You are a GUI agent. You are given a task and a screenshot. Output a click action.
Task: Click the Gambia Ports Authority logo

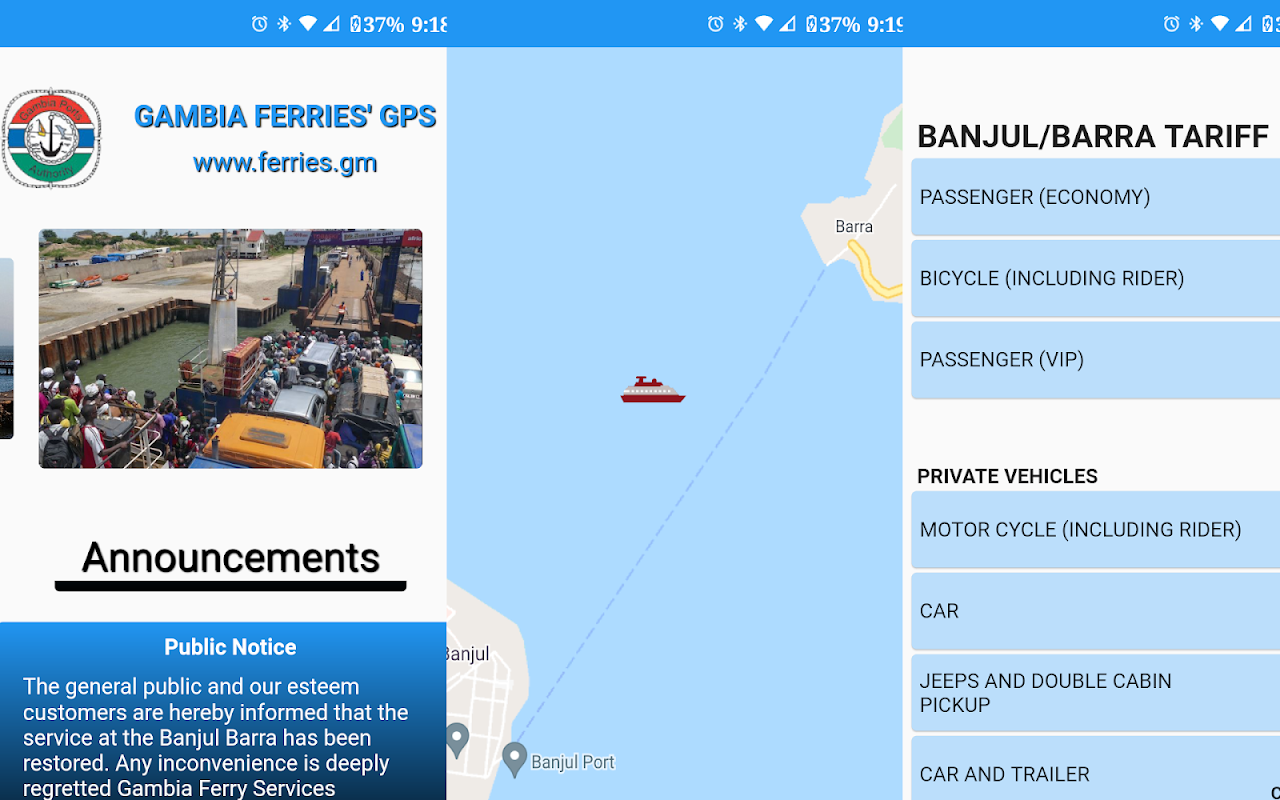51,138
